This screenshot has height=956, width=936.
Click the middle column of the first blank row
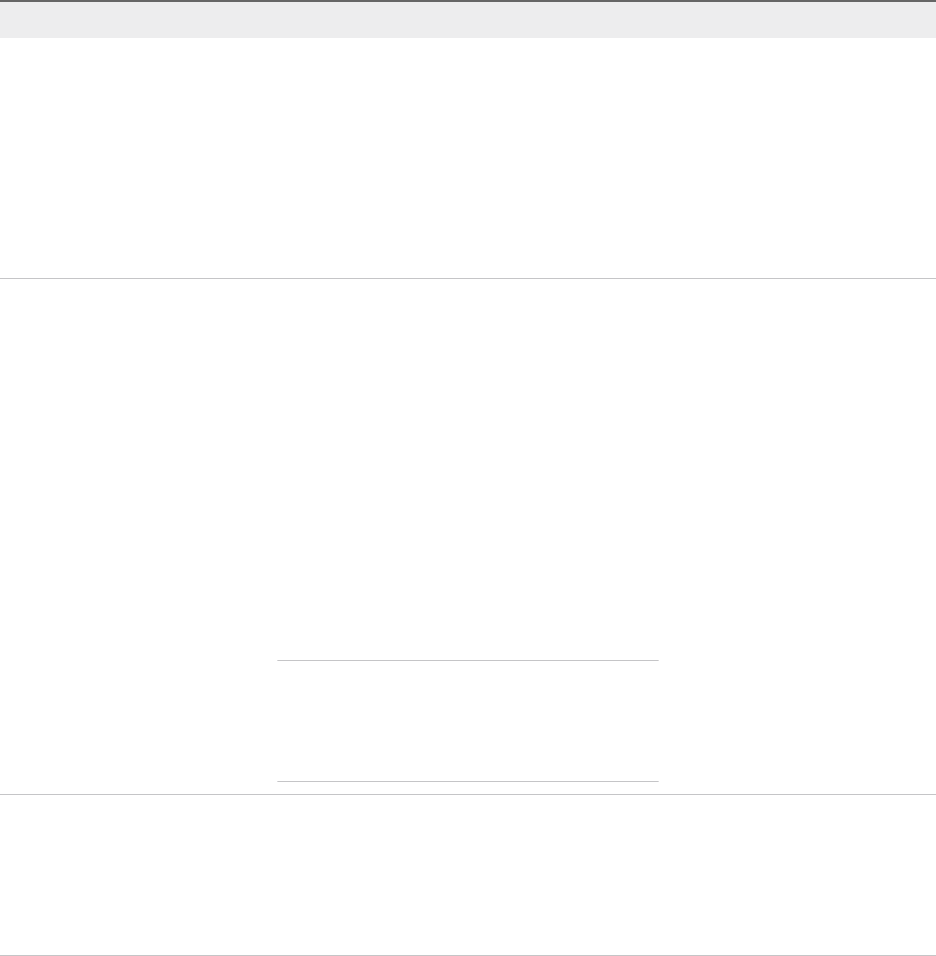(468, 158)
